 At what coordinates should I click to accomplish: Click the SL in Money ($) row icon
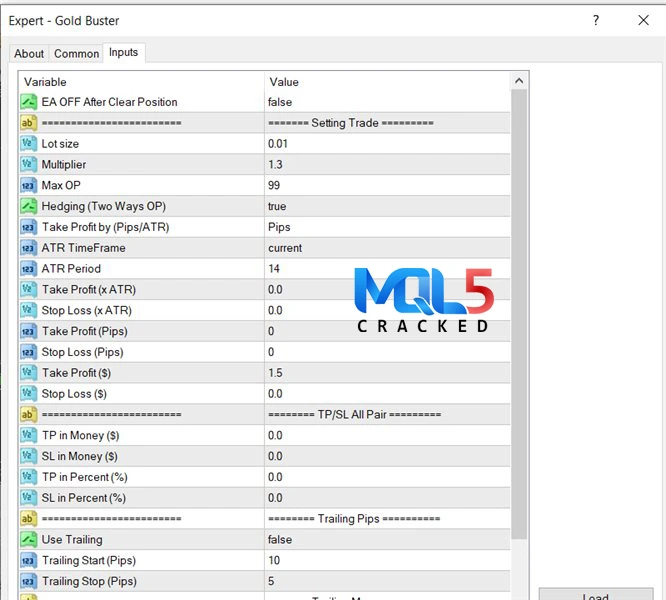(28, 456)
